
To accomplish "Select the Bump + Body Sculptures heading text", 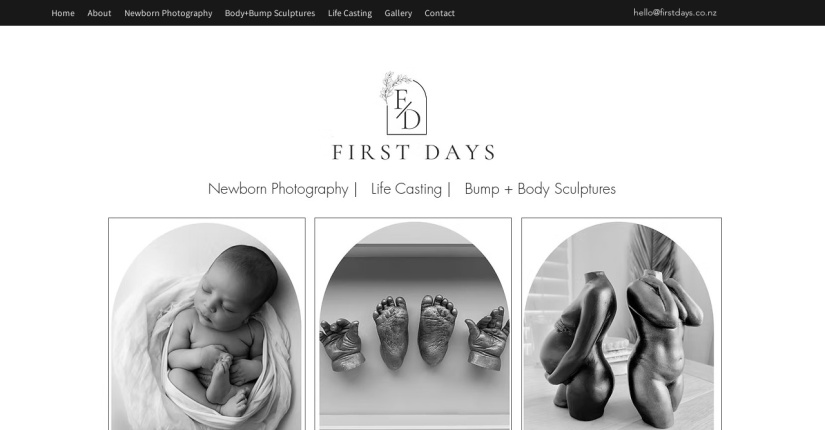I will coord(540,189).
